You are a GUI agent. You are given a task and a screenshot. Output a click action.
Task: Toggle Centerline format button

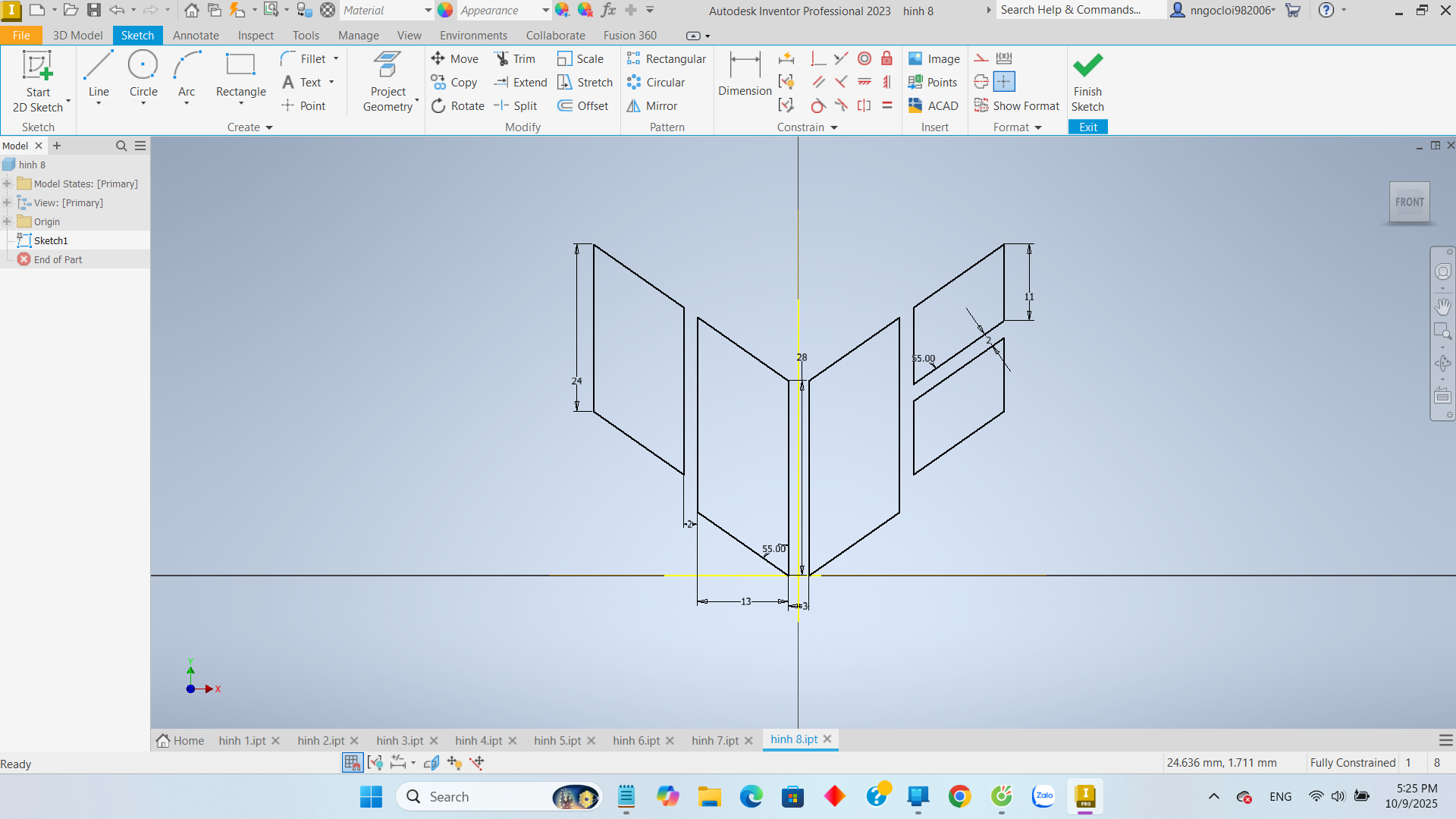tap(981, 82)
